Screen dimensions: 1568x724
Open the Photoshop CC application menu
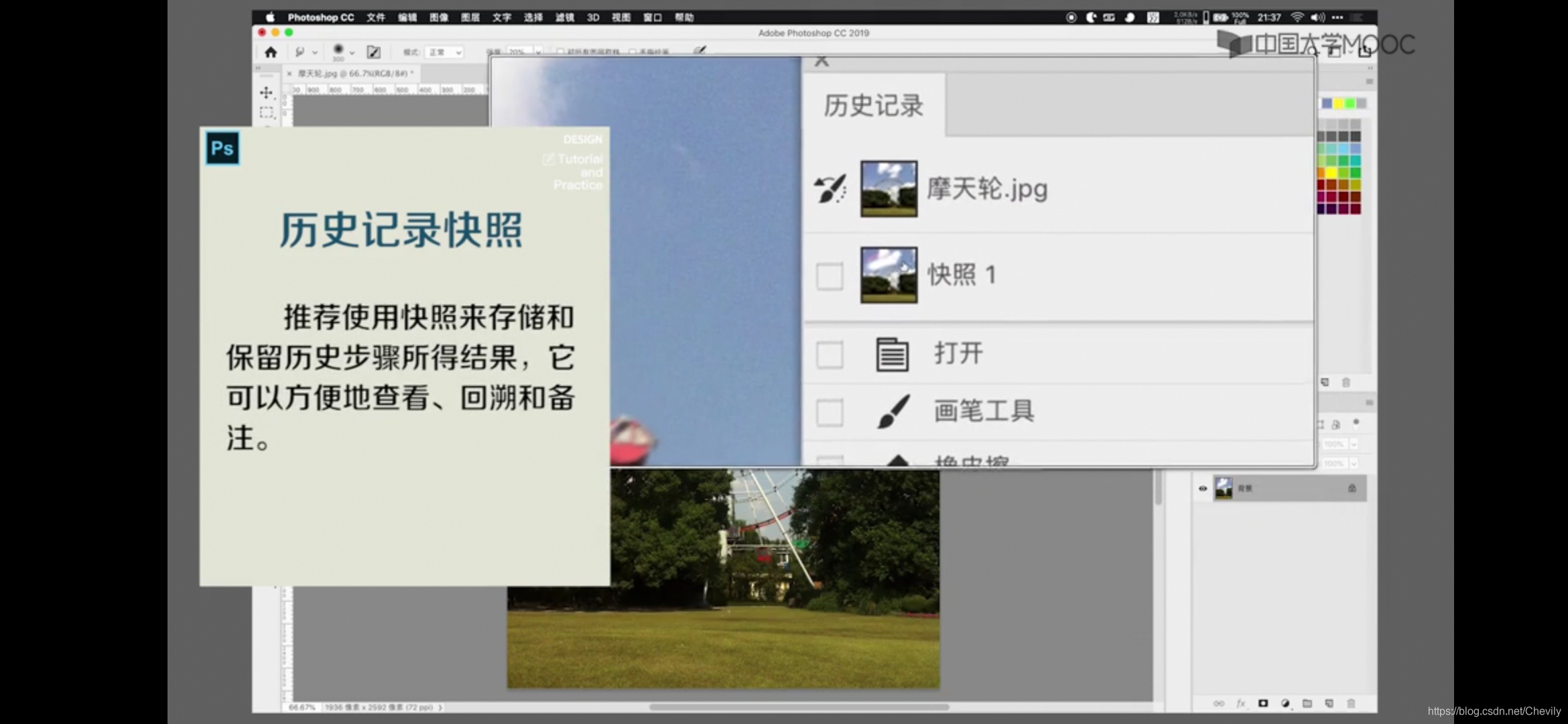click(x=321, y=17)
